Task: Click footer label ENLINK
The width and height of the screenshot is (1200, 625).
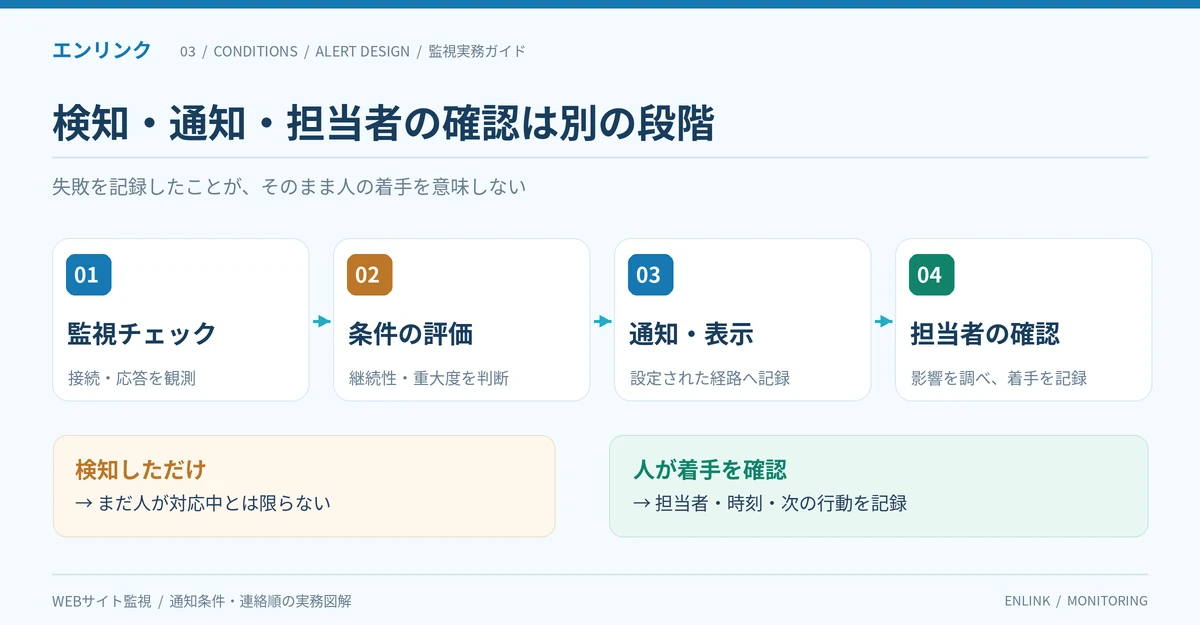Action: tap(1027, 601)
